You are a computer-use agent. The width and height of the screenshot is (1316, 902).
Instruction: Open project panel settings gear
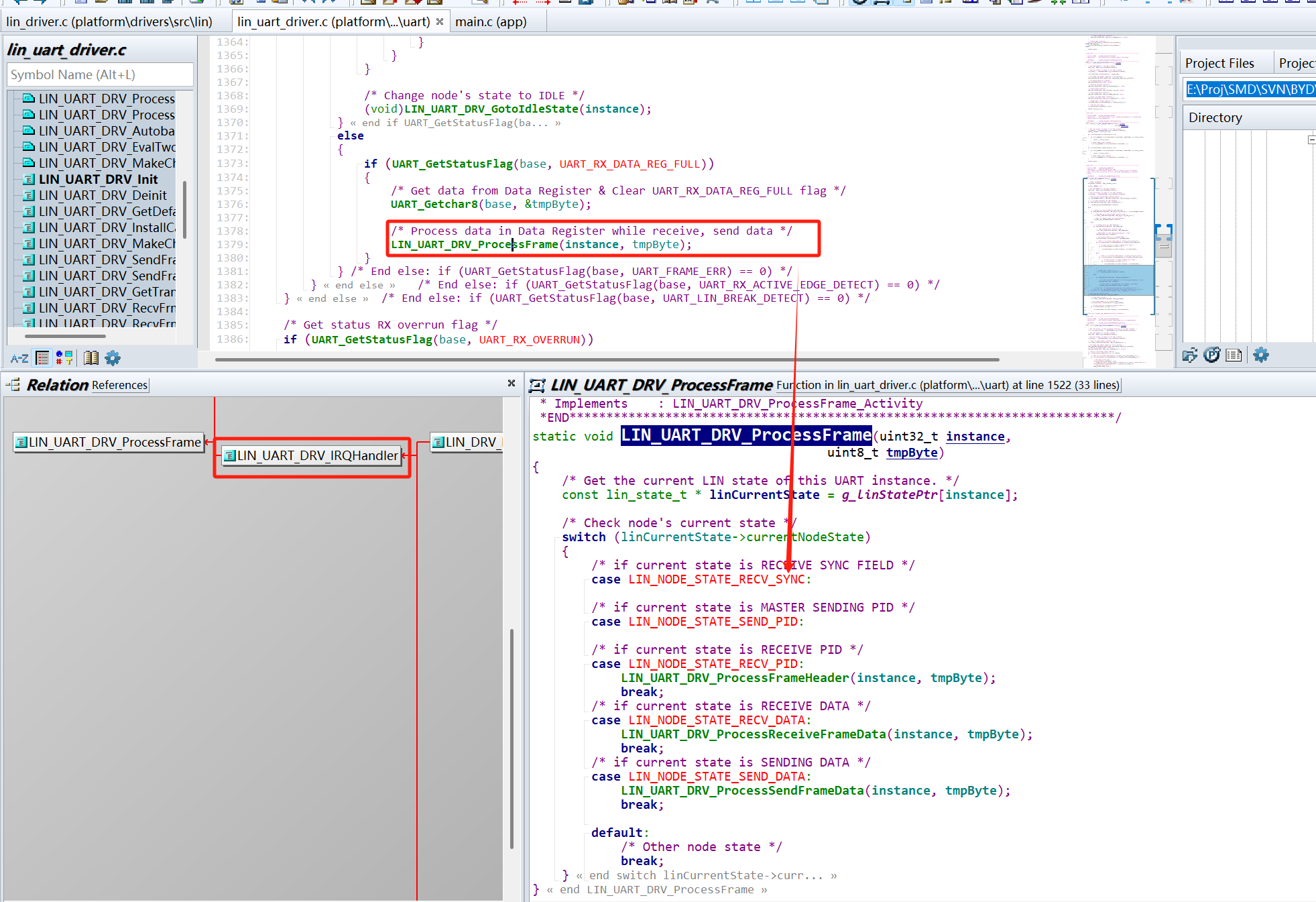[x=1261, y=355]
